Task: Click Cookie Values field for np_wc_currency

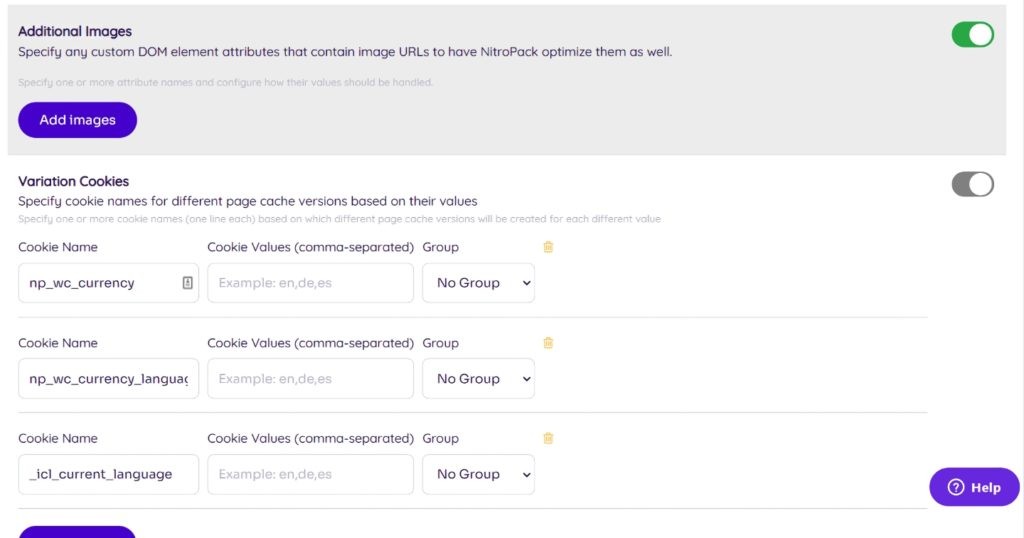Action: tap(310, 283)
